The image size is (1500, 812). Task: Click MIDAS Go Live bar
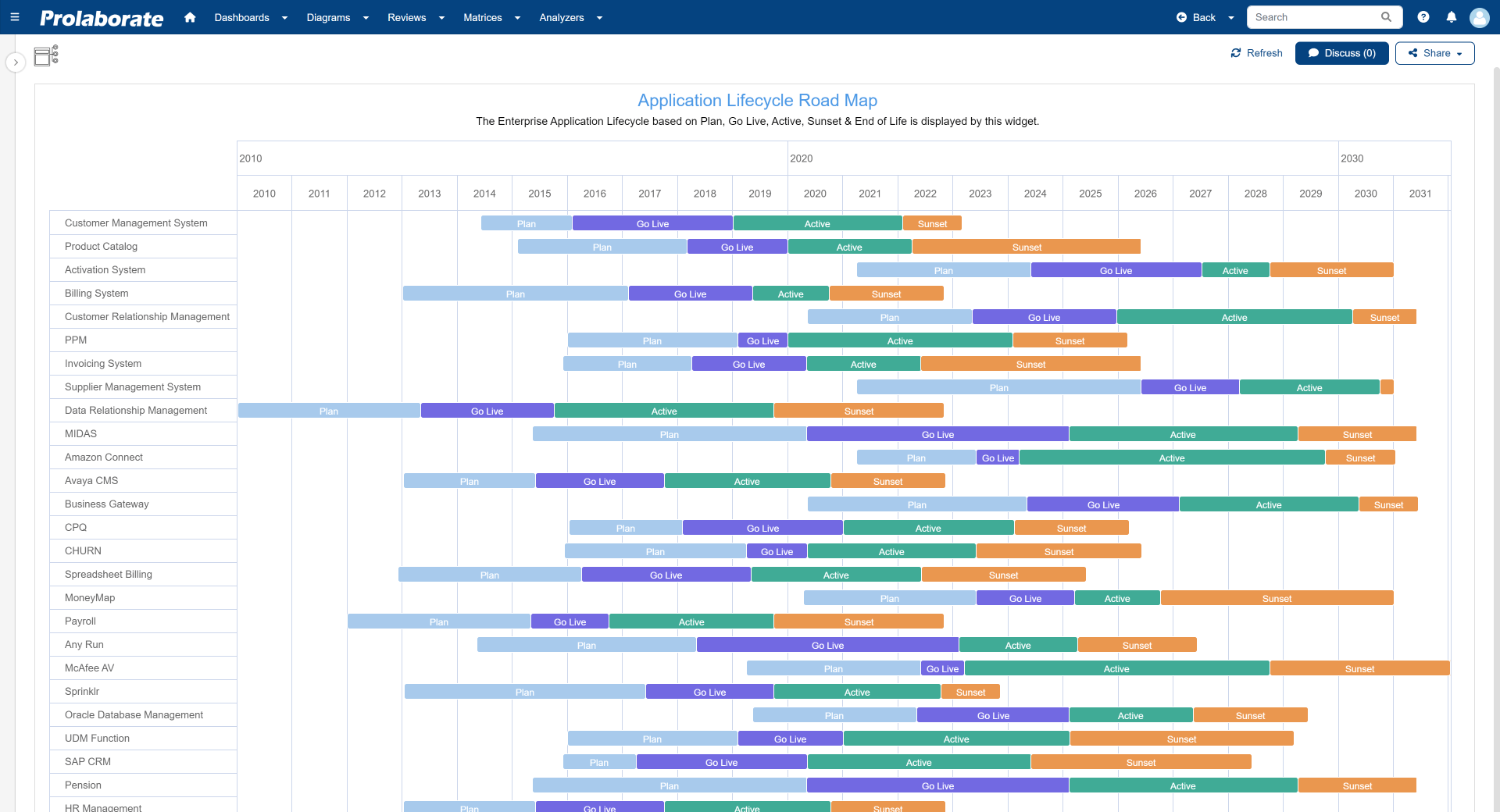tap(937, 434)
